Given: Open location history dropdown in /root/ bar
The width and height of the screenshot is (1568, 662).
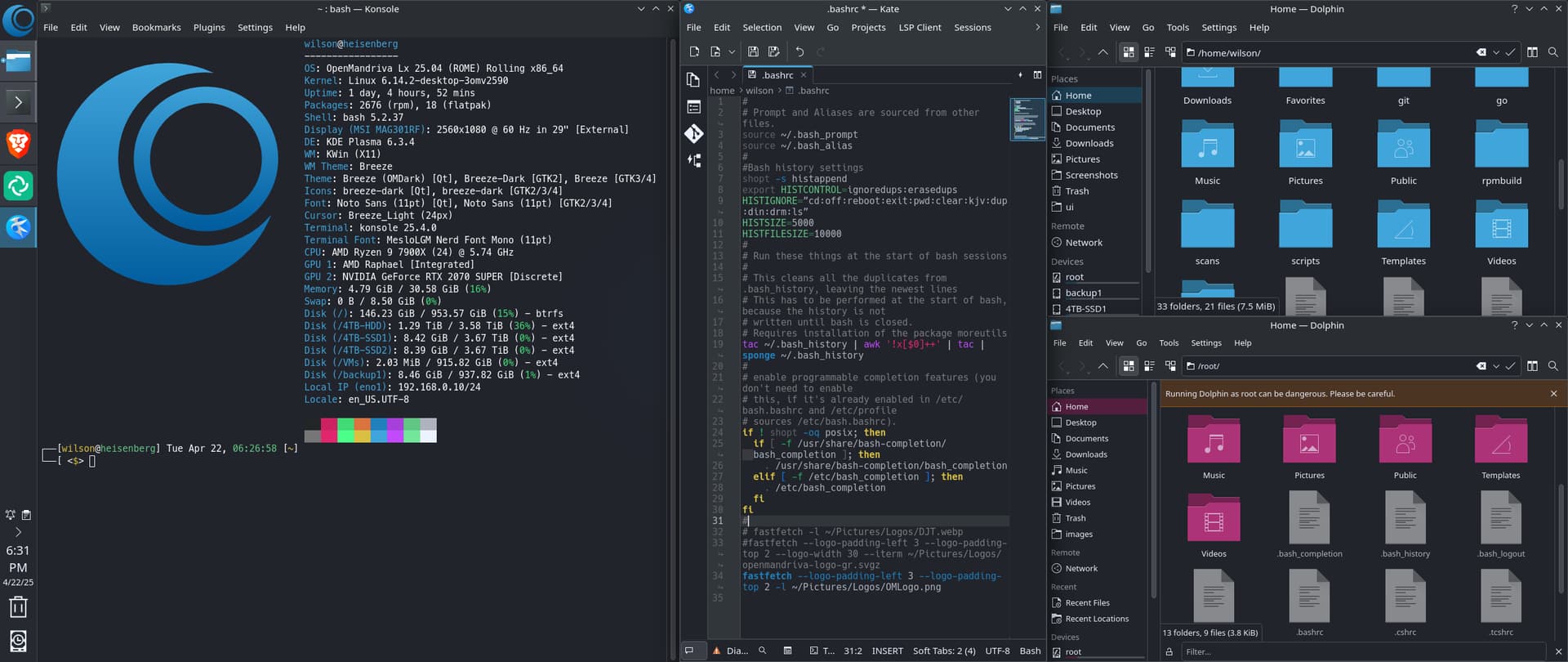Looking at the screenshot, I should click(1496, 366).
